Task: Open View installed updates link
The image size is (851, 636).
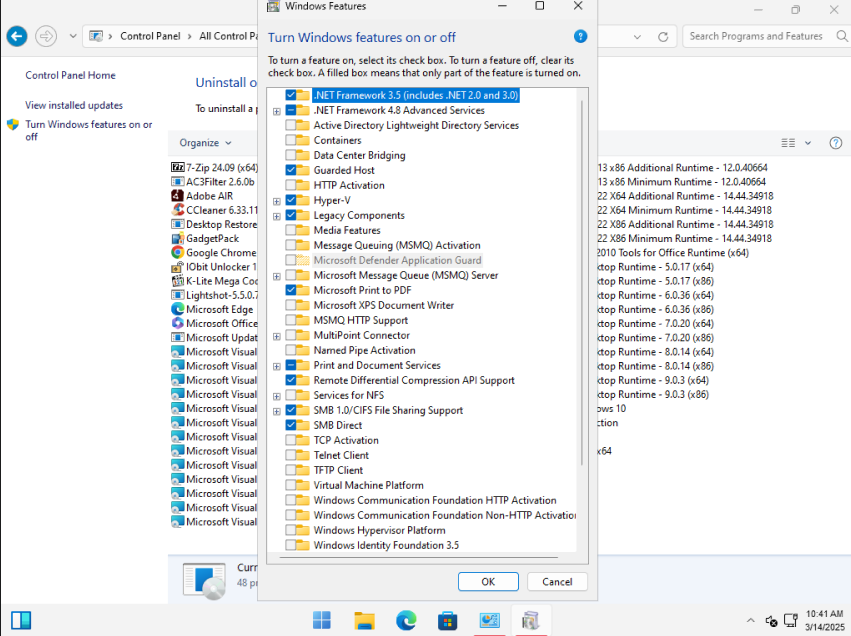Action: tap(74, 105)
